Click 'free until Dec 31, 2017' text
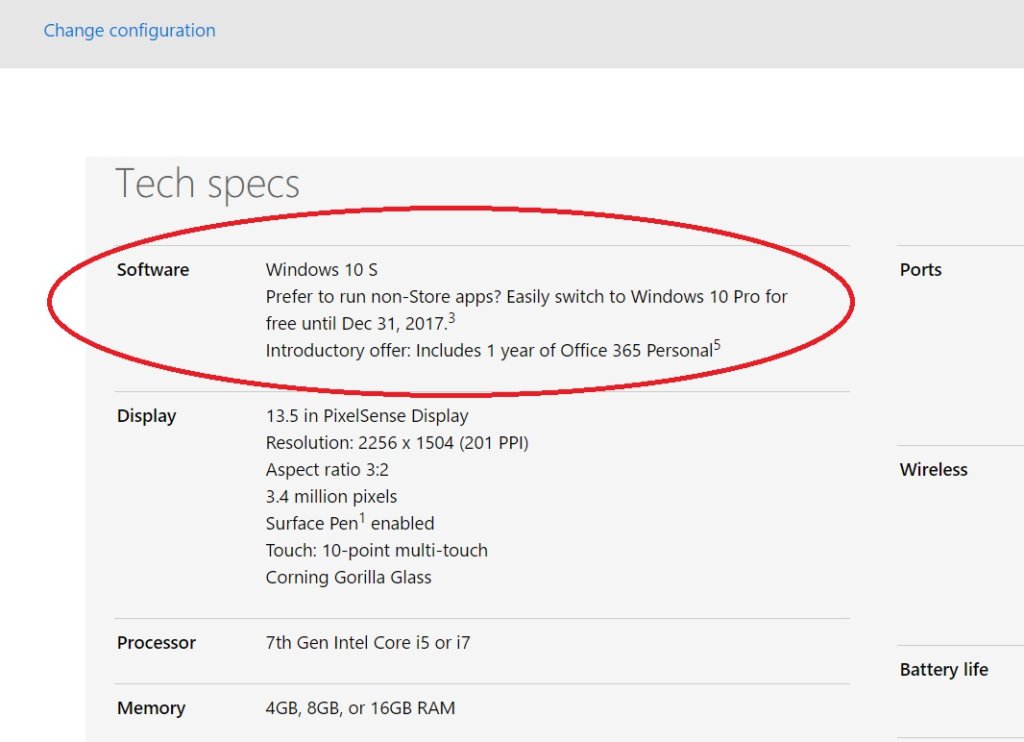 [x=356, y=324]
